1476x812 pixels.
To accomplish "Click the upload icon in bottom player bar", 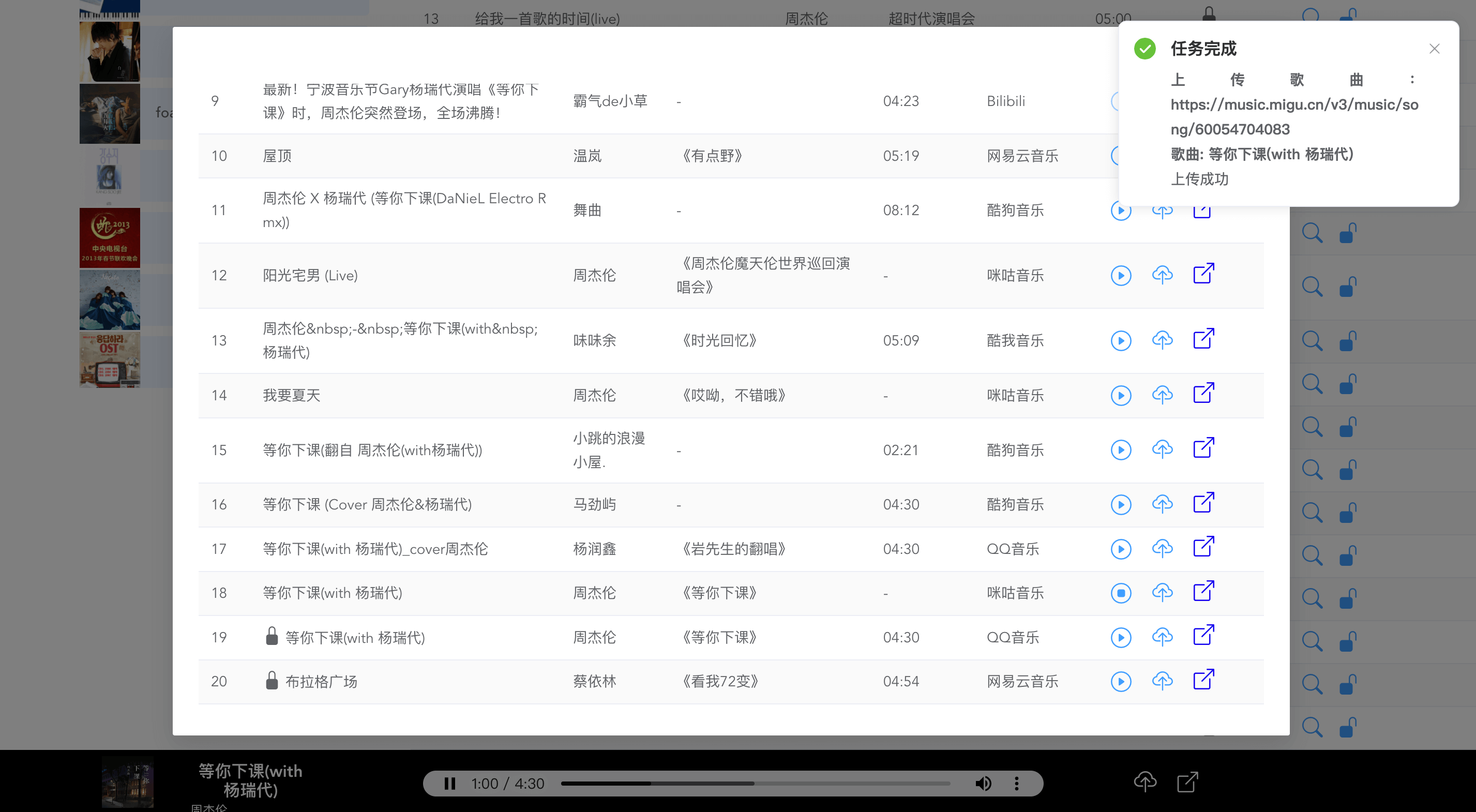I will click(x=1145, y=781).
